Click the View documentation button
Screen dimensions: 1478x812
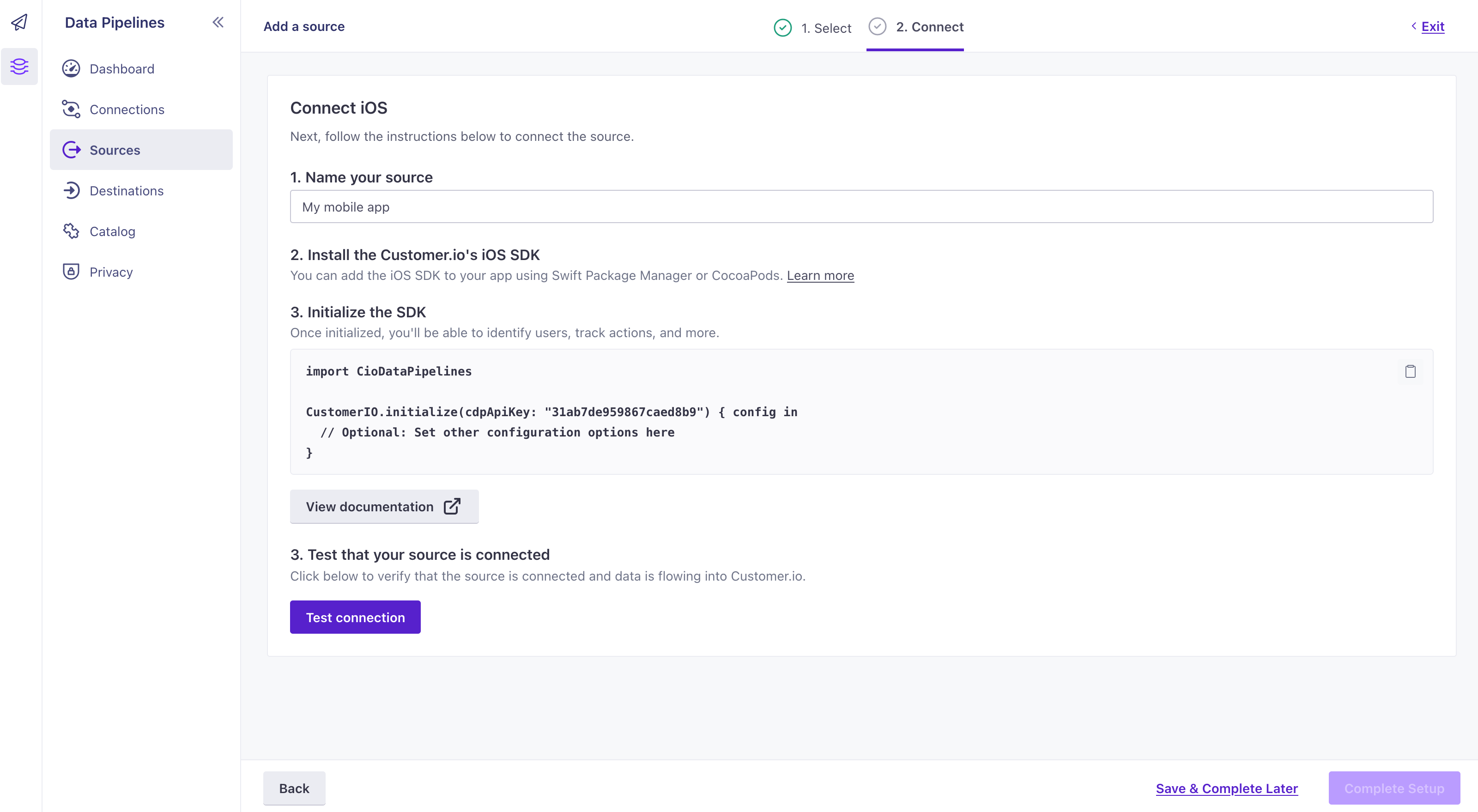(x=384, y=506)
